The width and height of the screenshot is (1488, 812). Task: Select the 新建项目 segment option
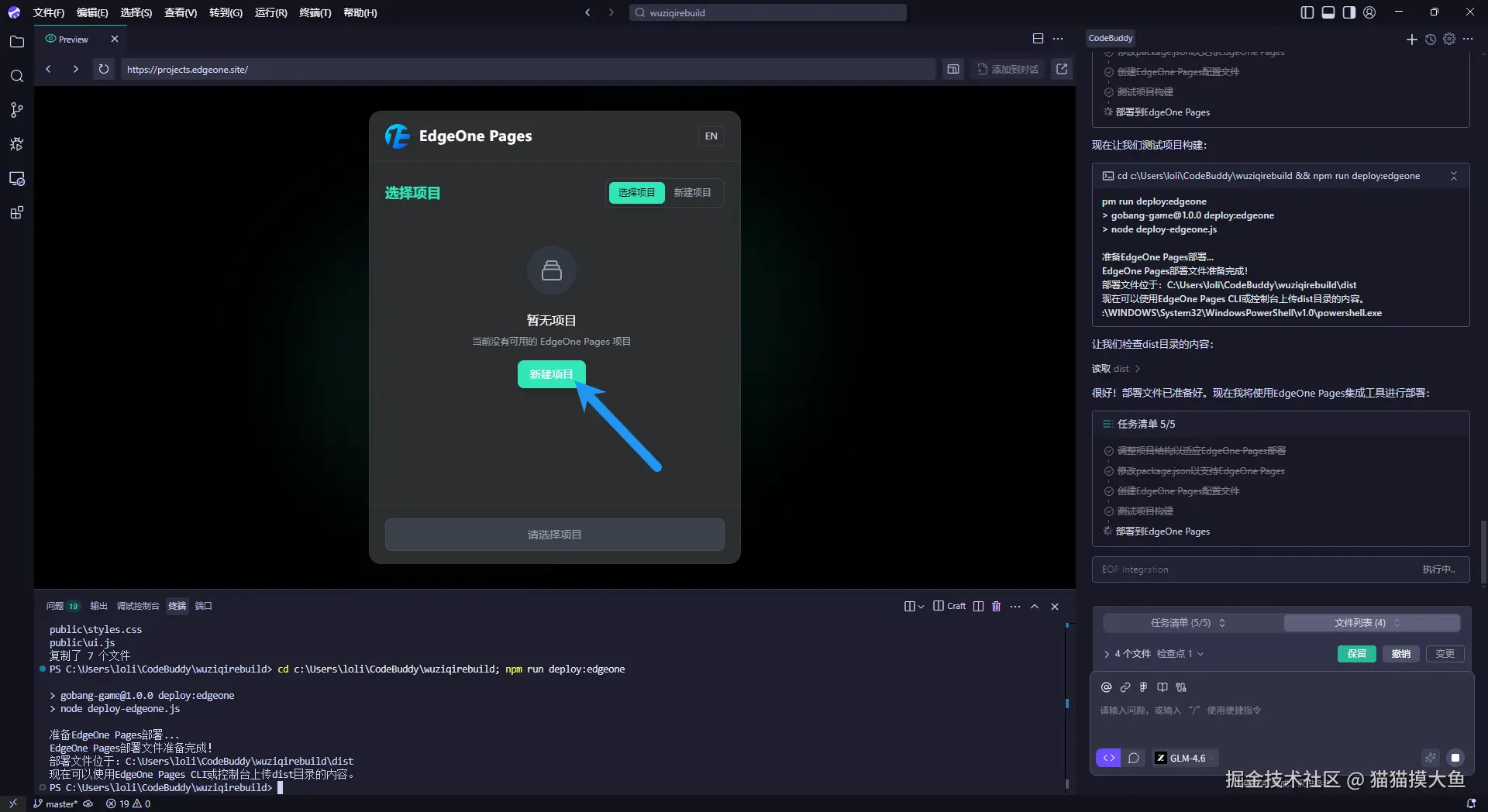click(x=692, y=193)
